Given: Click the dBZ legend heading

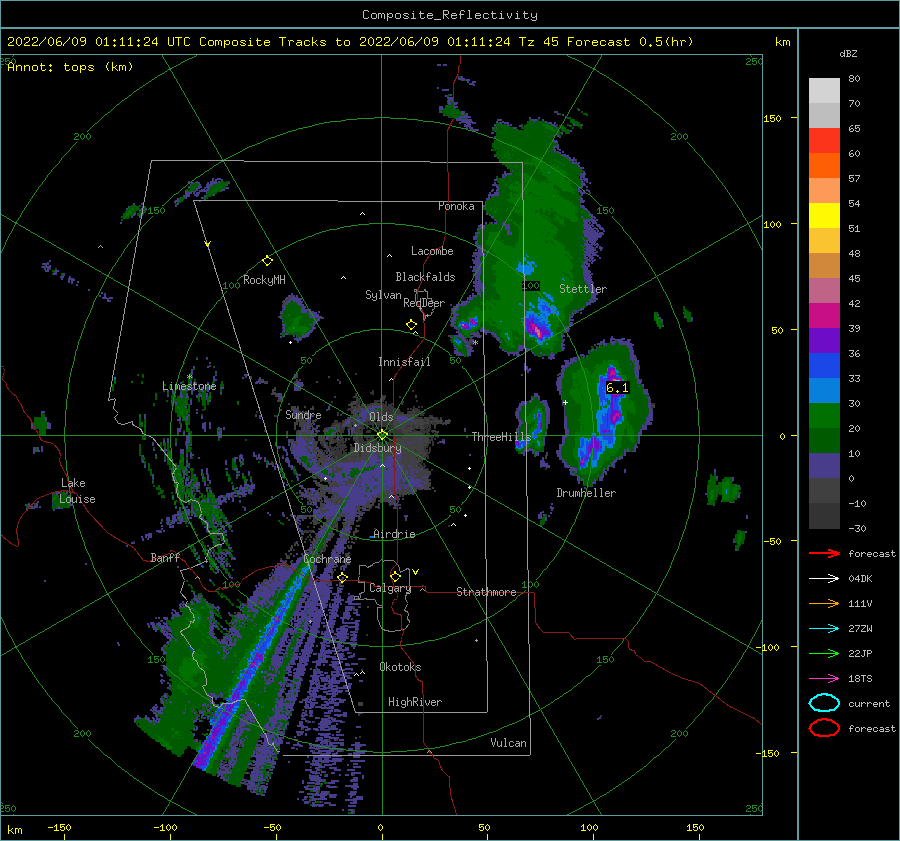Looking at the screenshot, I should point(848,54).
